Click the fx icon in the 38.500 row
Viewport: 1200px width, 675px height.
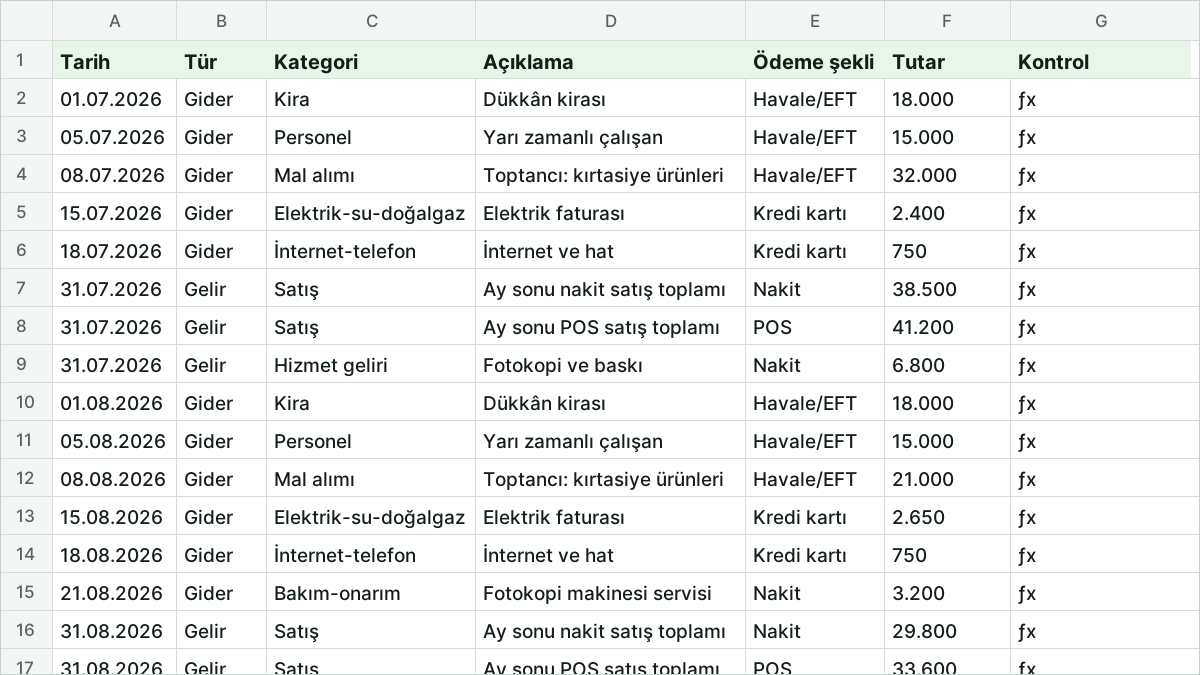pos(1027,290)
